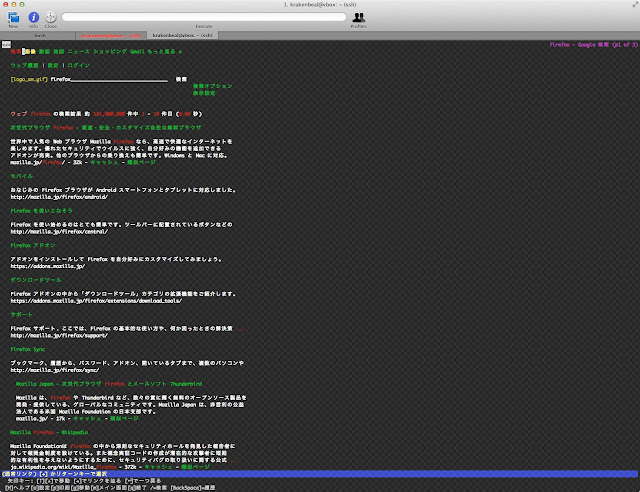Open the Mozilla Japan result title link

click(109, 384)
